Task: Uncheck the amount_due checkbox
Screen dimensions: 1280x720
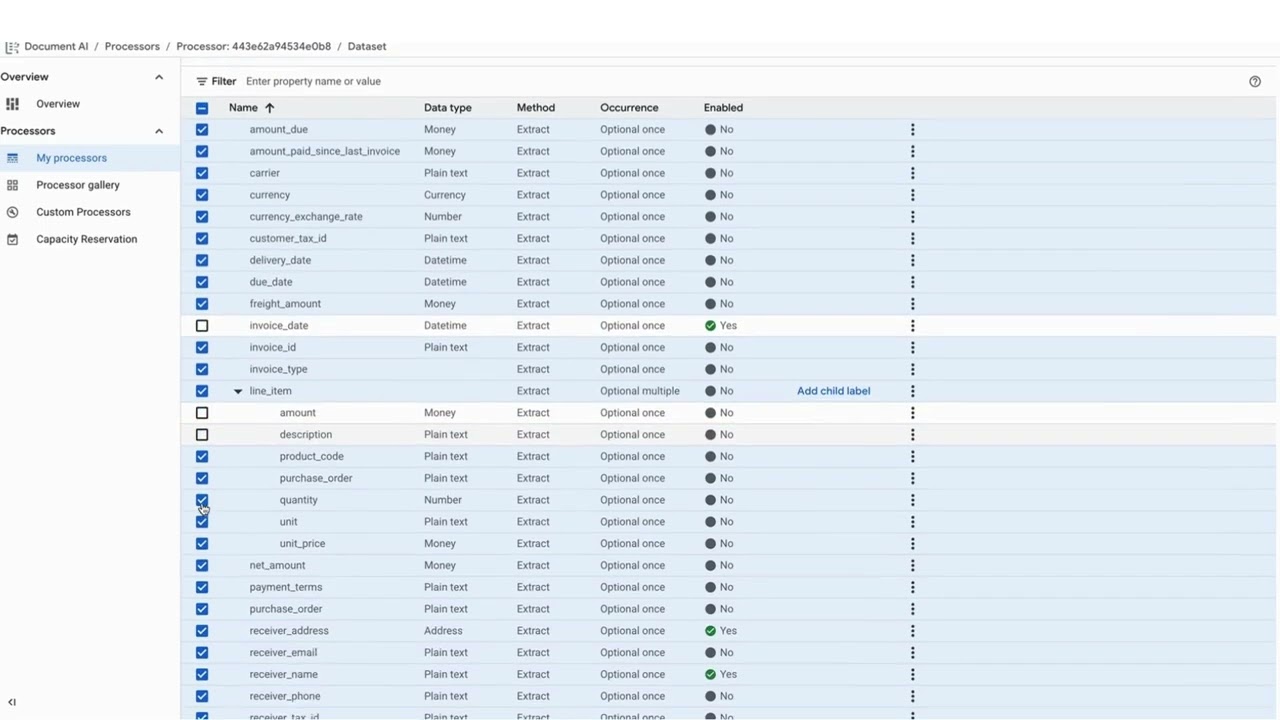Action: (202, 129)
